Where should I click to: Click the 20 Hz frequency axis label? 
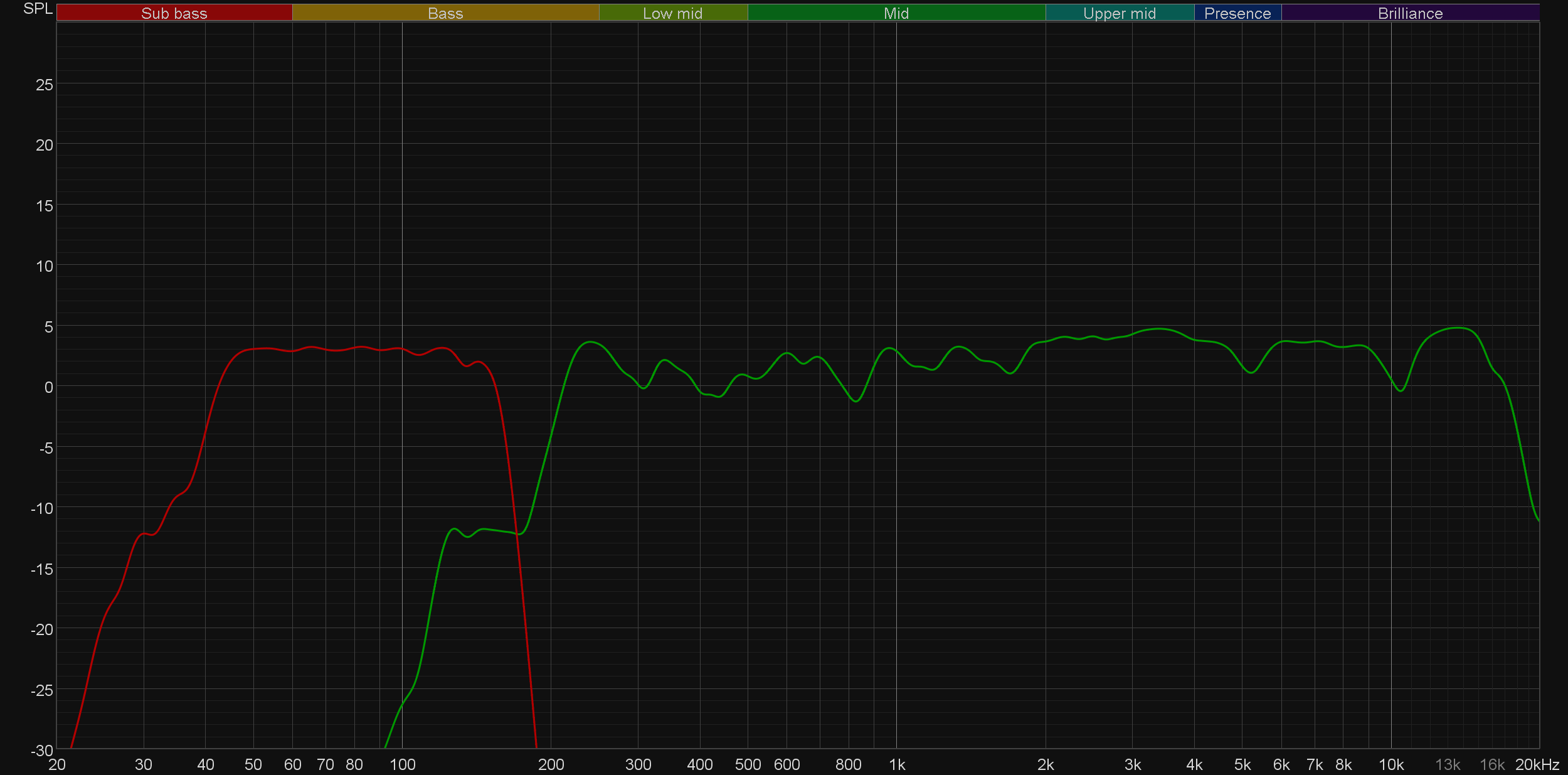pos(57,765)
